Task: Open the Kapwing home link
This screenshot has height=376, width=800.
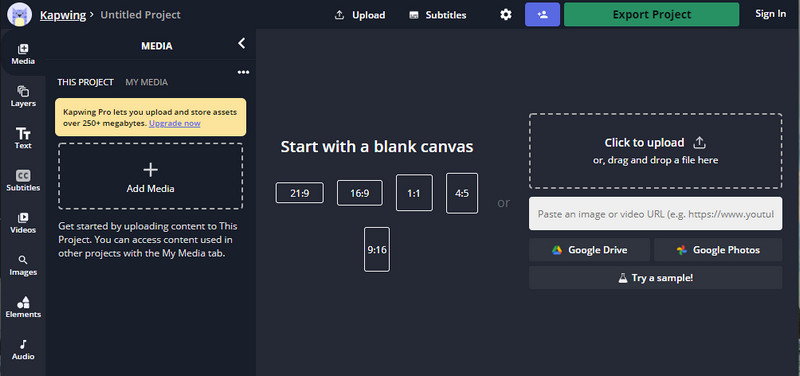Action: tap(63, 15)
